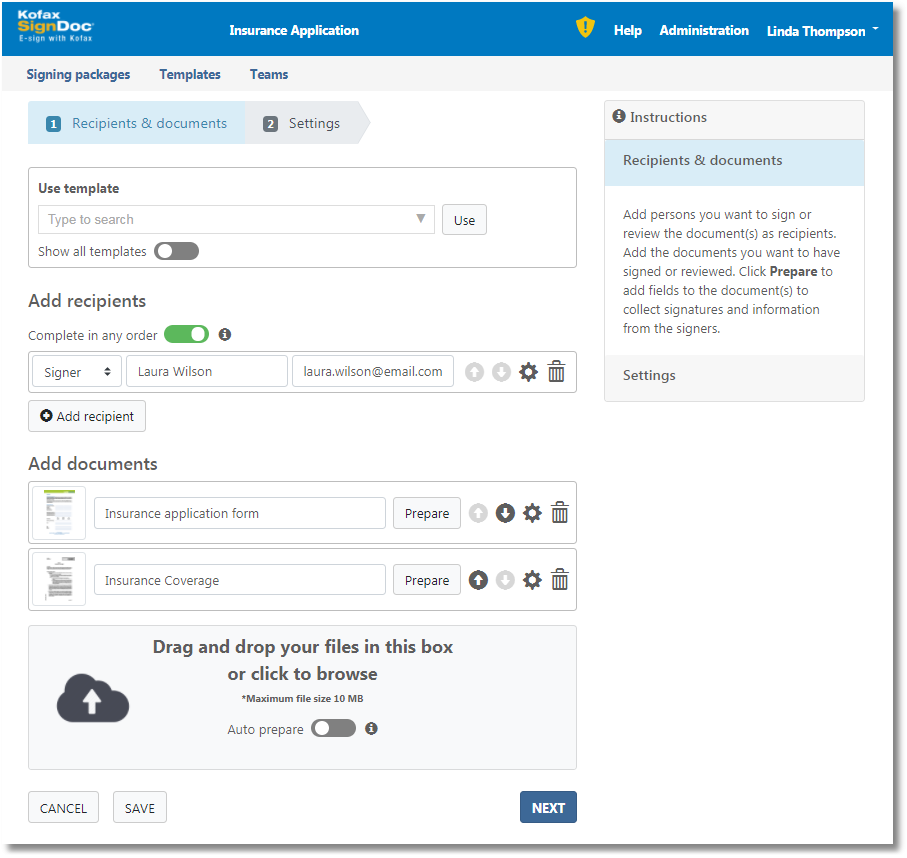This screenshot has height=858, width=907.
Task: Open the Templates menu item
Action: (x=190, y=74)
